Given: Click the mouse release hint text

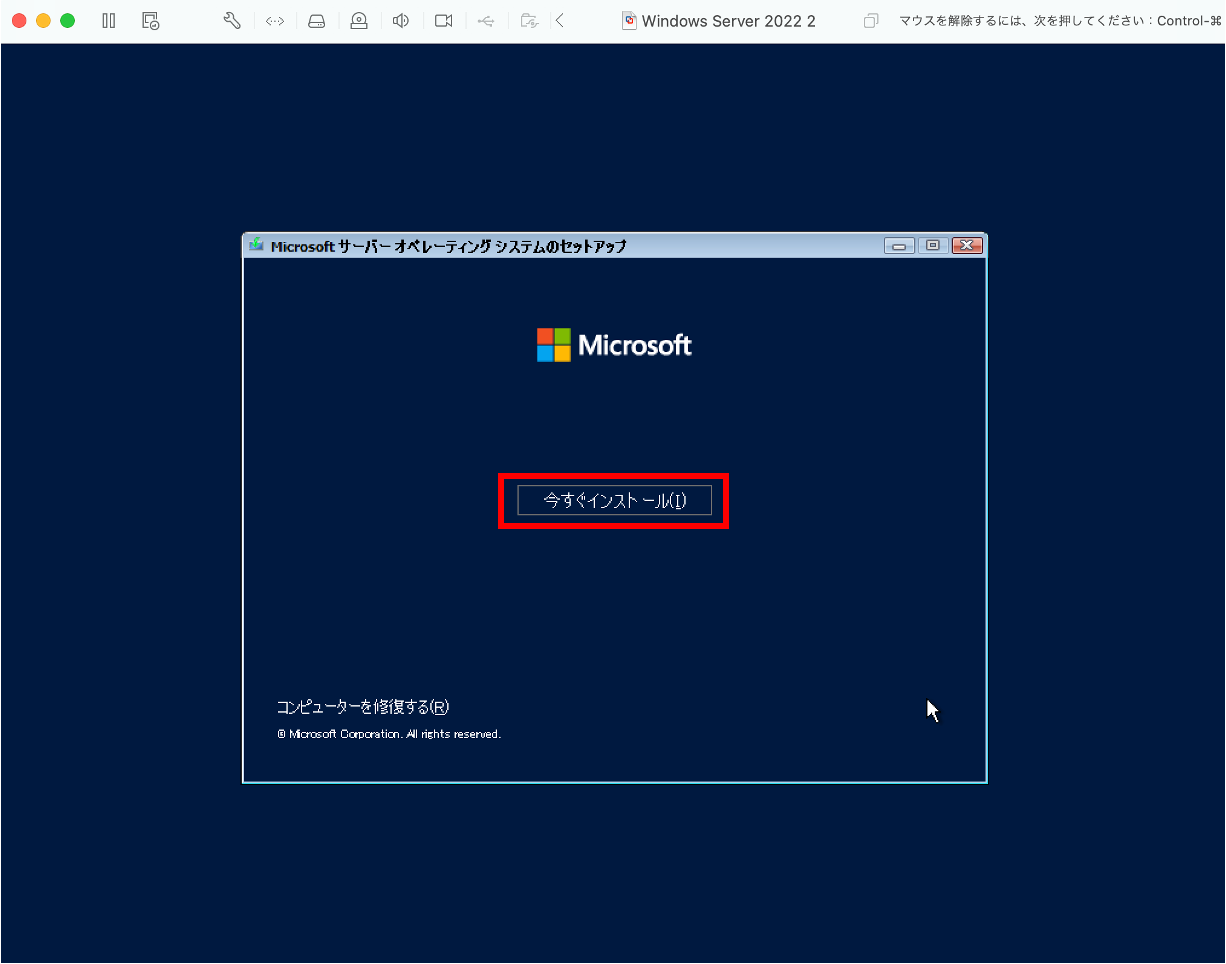Looking at the screenshot, I should 1060,21.
